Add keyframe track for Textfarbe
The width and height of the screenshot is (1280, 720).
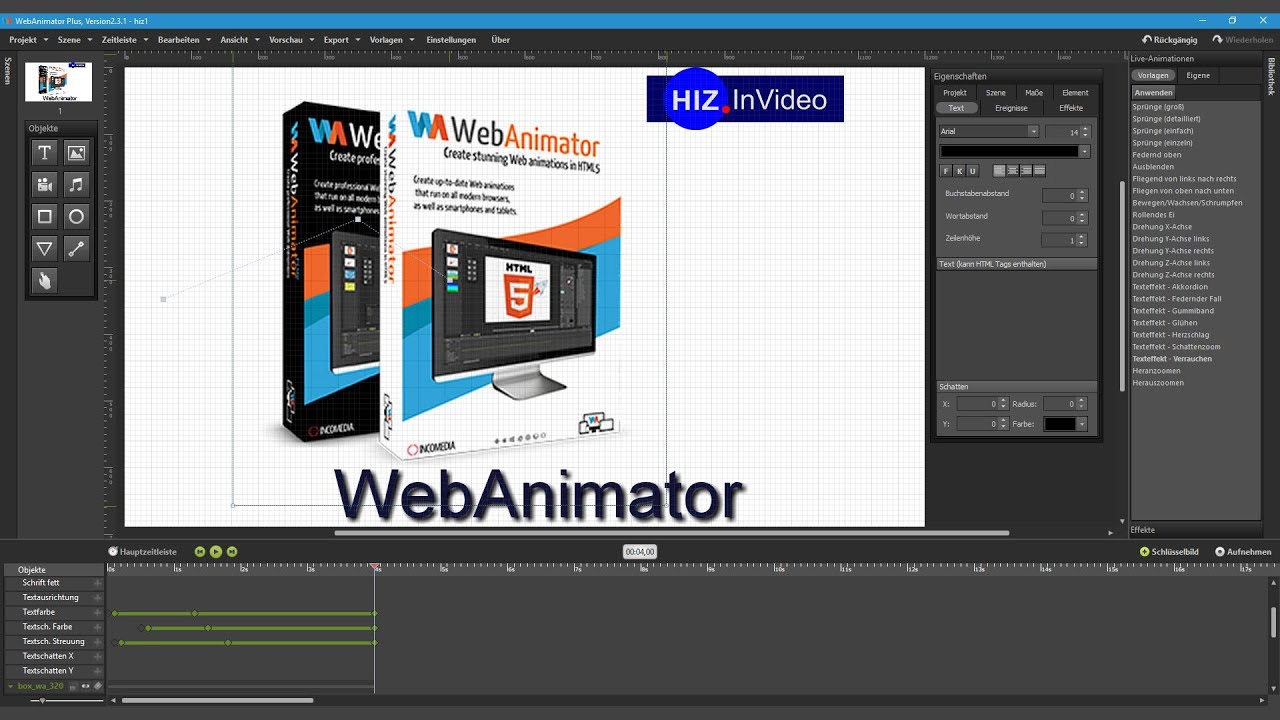click(x=98, y=612)
